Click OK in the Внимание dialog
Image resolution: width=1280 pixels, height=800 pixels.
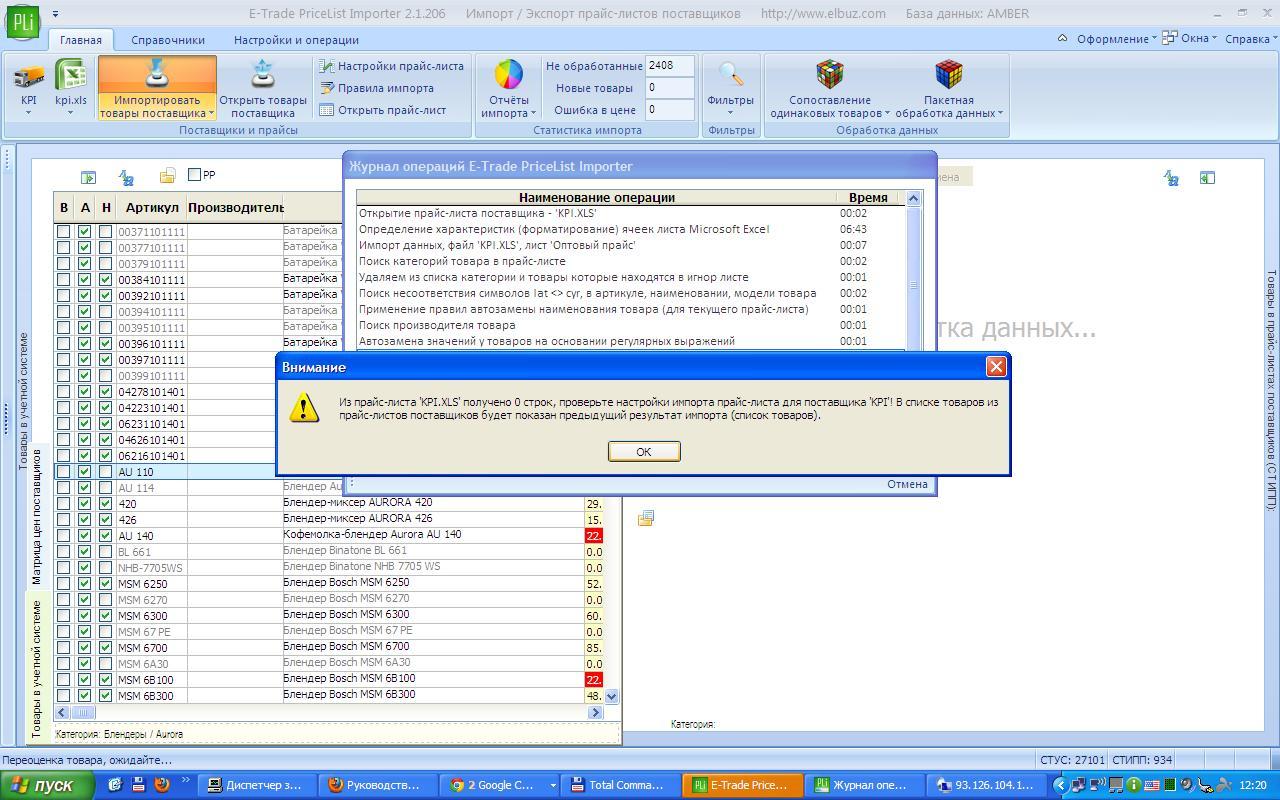point(644,452)
